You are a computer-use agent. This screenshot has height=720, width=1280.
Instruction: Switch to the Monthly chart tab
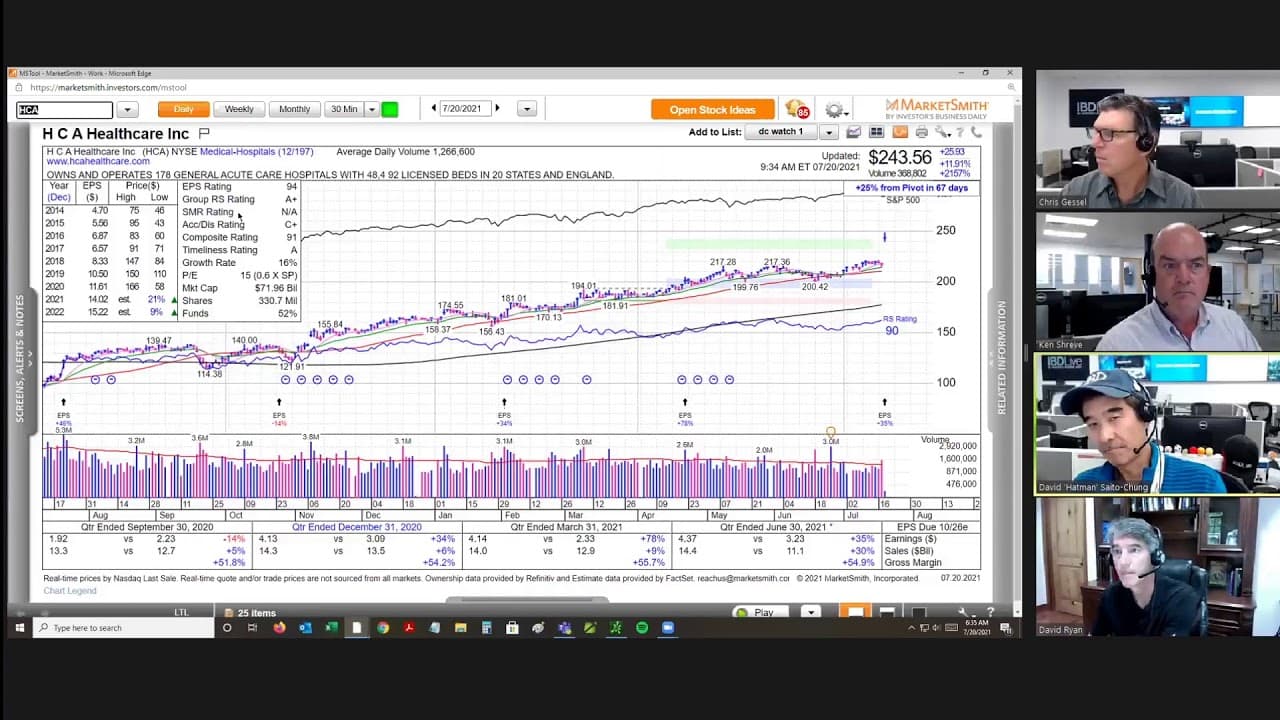click(x=294, y=109)
